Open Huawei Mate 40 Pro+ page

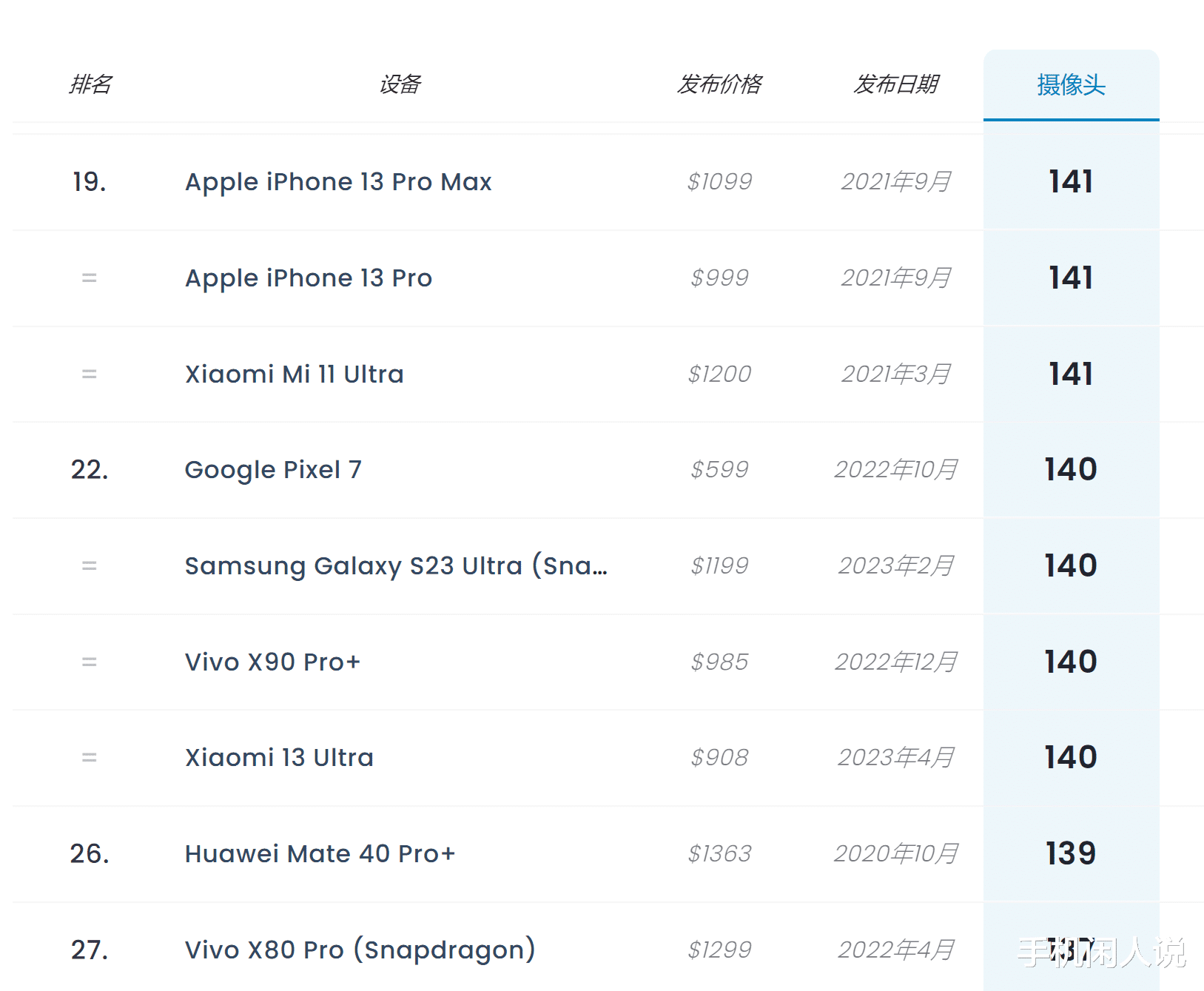(x=320, y=854)
